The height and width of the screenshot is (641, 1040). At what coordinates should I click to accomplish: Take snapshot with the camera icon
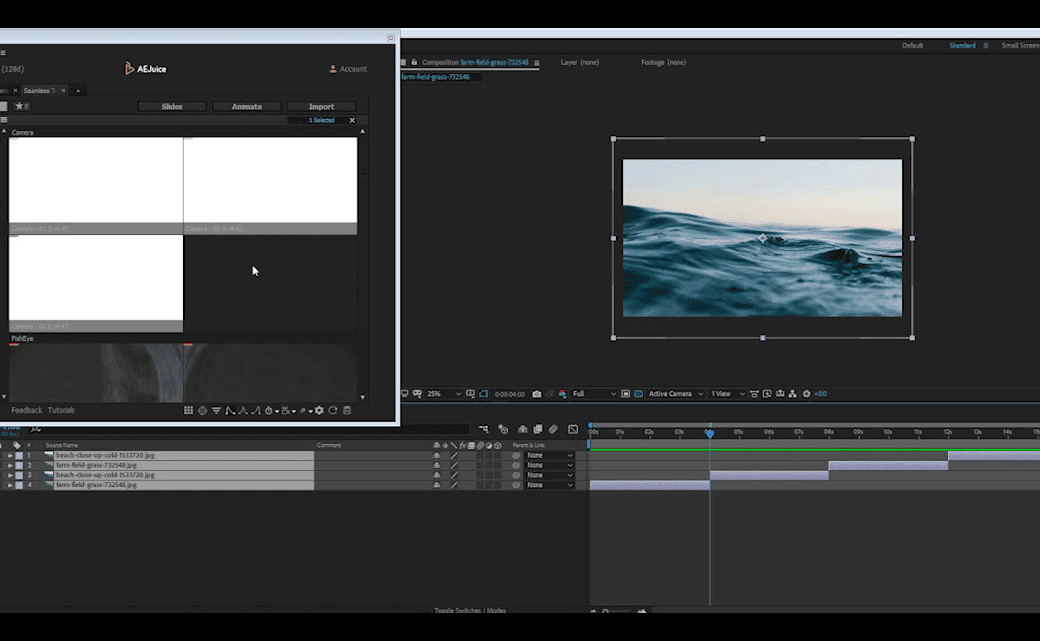(x=537, y=393)
